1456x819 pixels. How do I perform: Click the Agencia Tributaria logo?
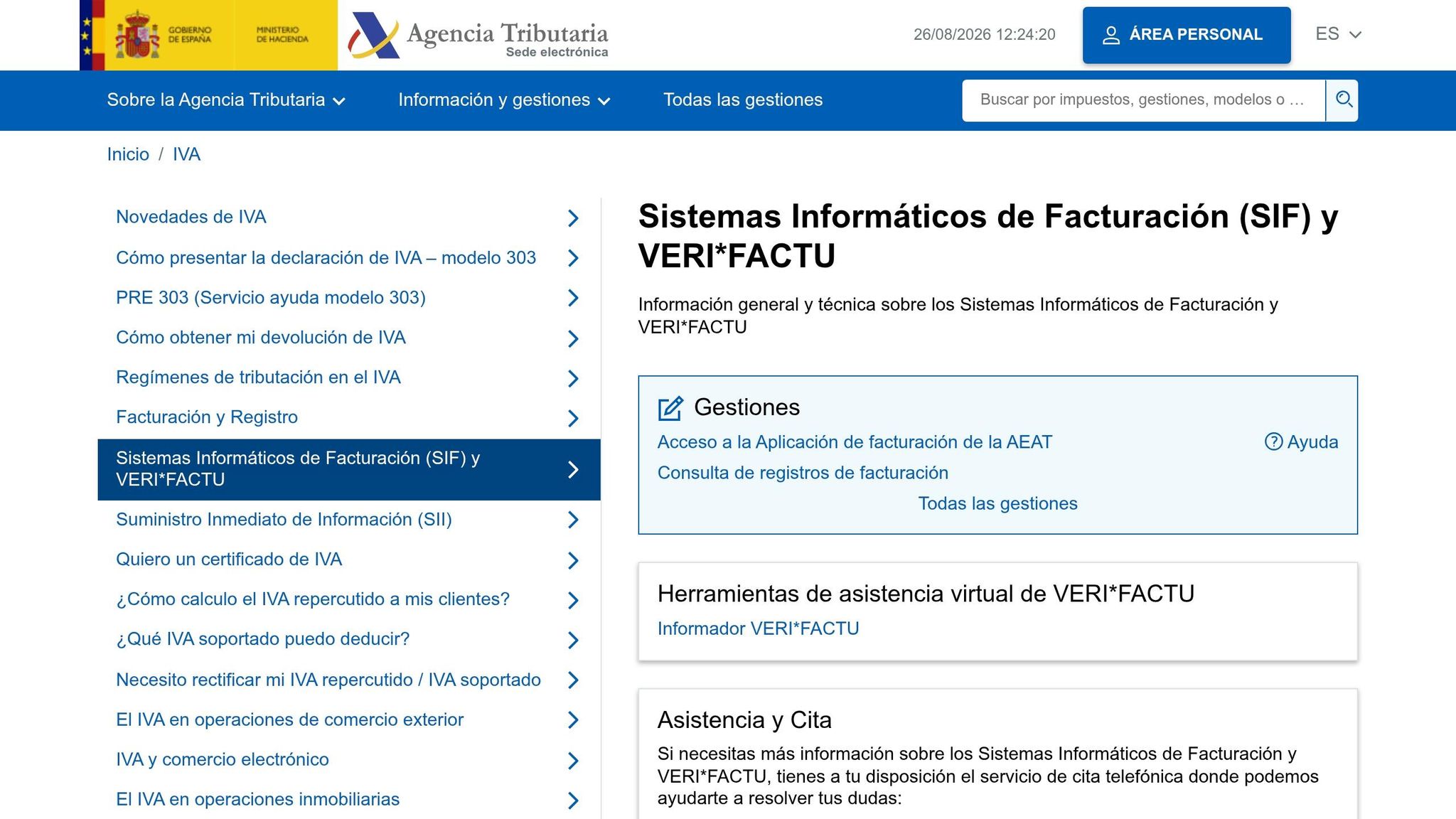click(478, 35)
